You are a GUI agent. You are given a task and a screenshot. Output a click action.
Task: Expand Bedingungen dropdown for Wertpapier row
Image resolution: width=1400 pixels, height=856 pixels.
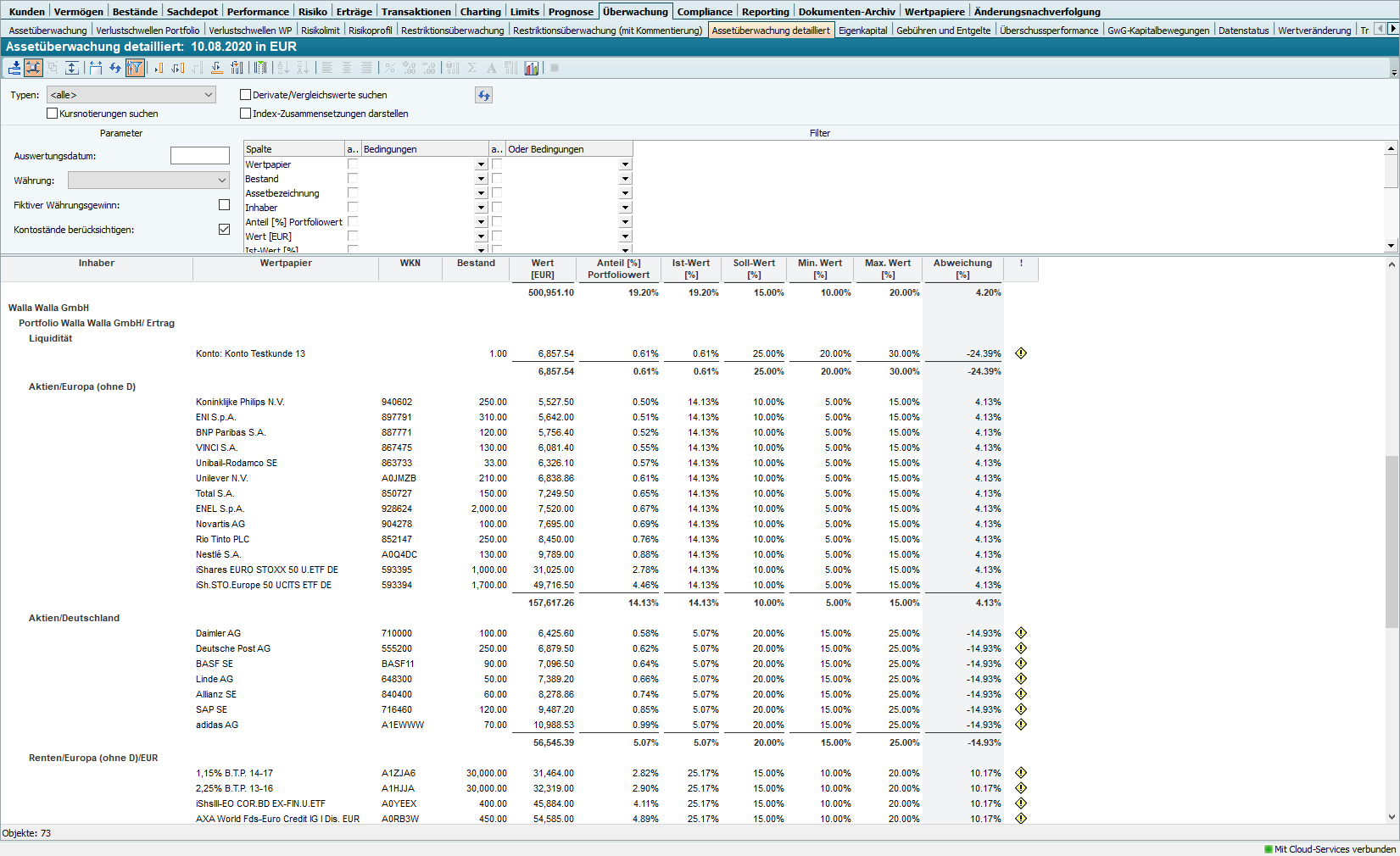pyautogui.click(x=481, y=164)
